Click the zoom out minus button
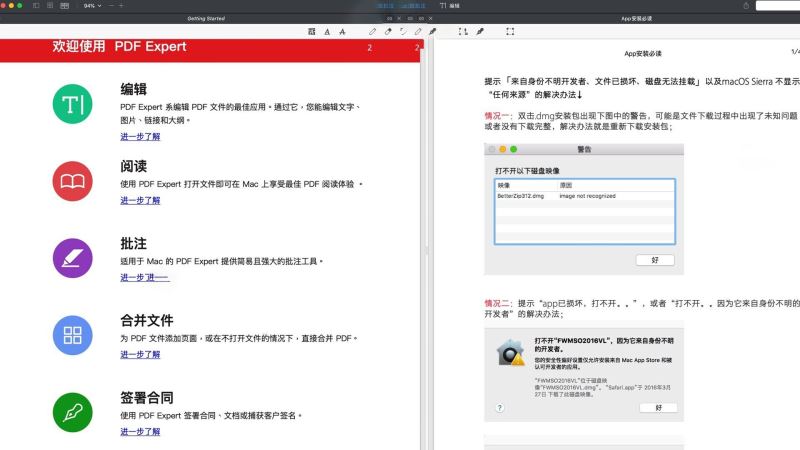This screenshot has width=800, height=450. [x=111, y=6]
